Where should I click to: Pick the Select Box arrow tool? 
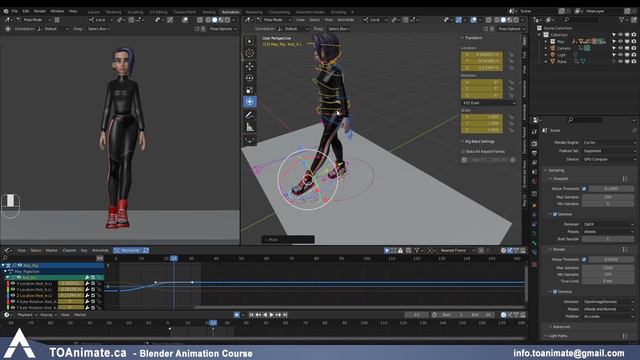[x=250, y=41]
